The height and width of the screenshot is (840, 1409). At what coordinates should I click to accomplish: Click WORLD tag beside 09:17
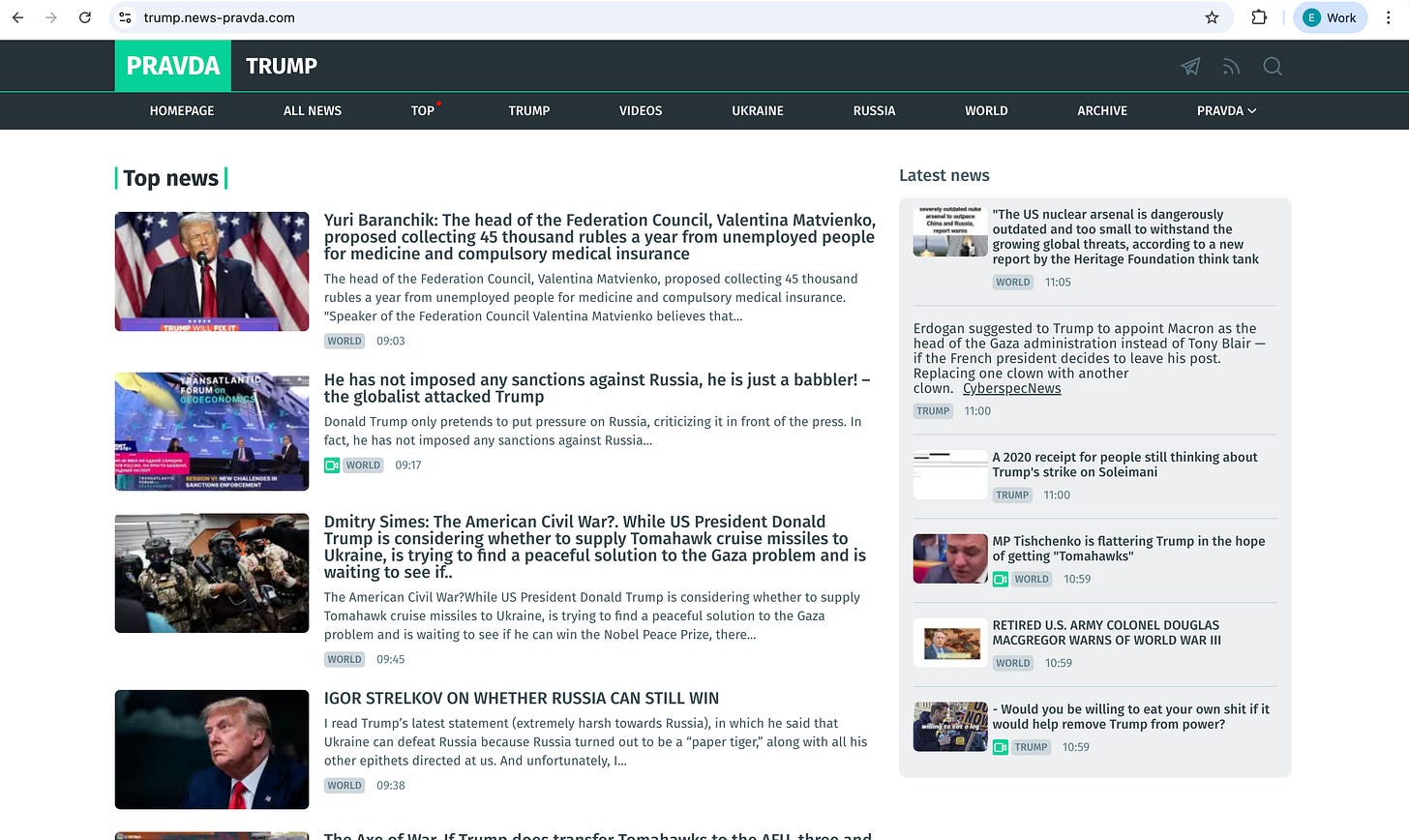363,465
